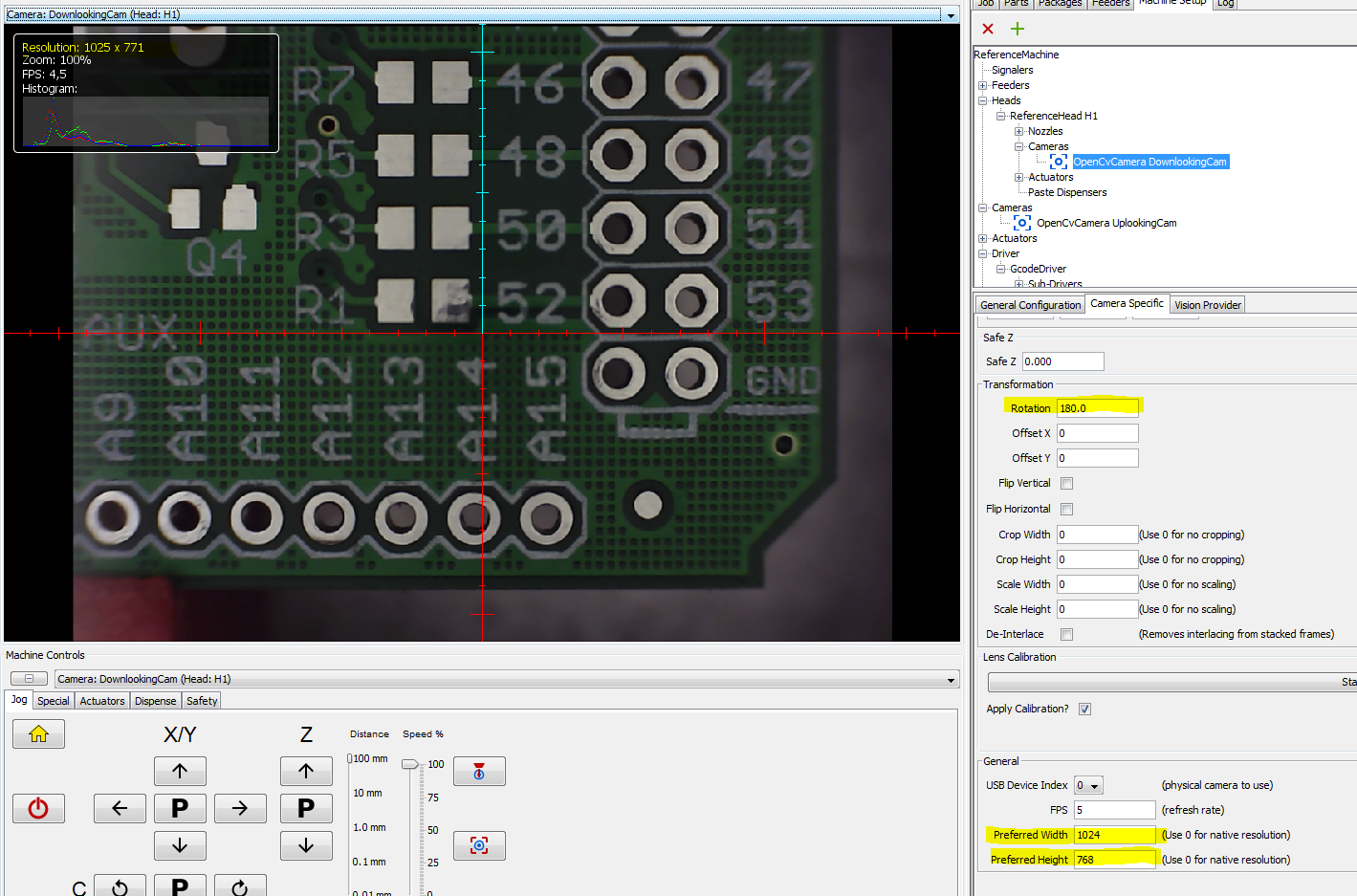Click the red crosshair camera-position icon

click(478, 845)
